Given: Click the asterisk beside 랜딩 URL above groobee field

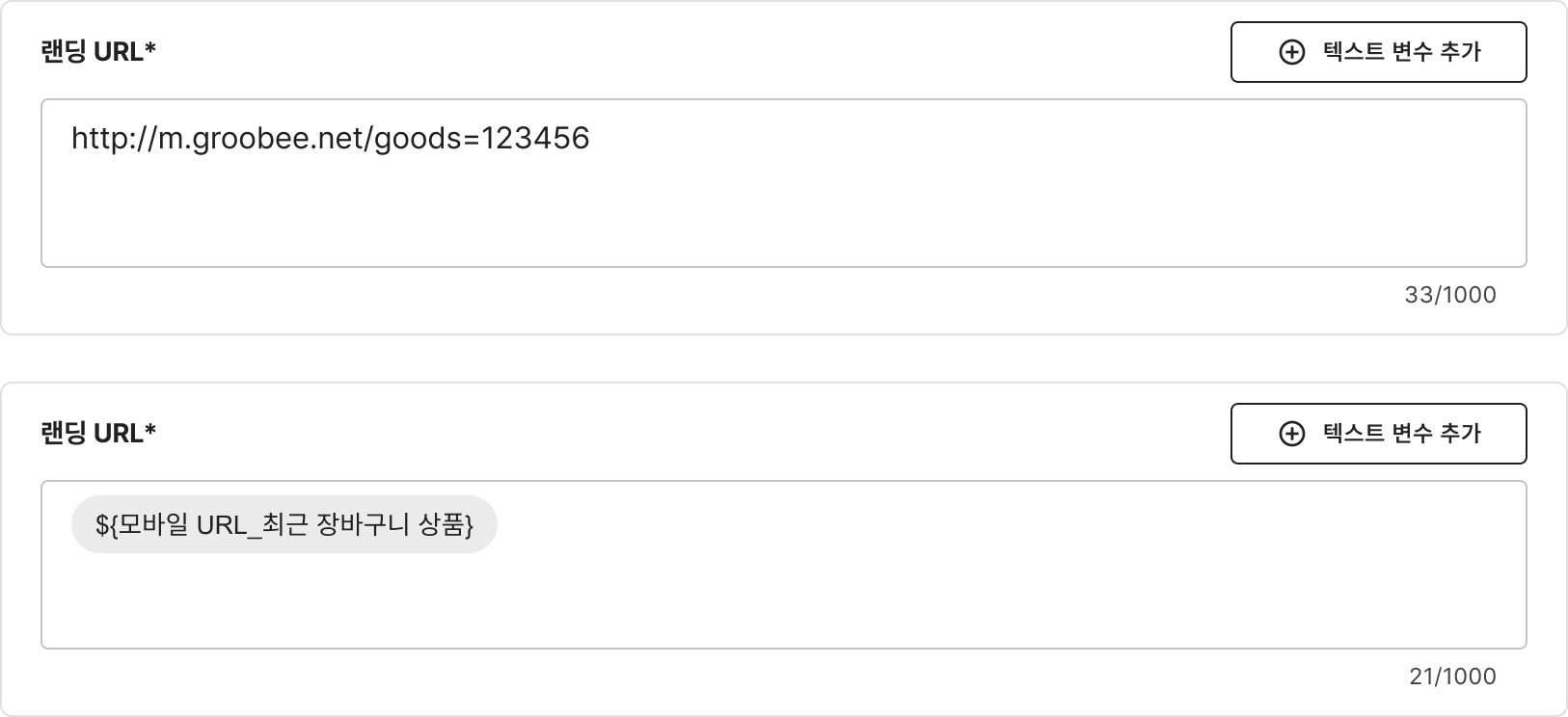Looking at the screenshot, I should pyautogui.click(x=150, y=50).
